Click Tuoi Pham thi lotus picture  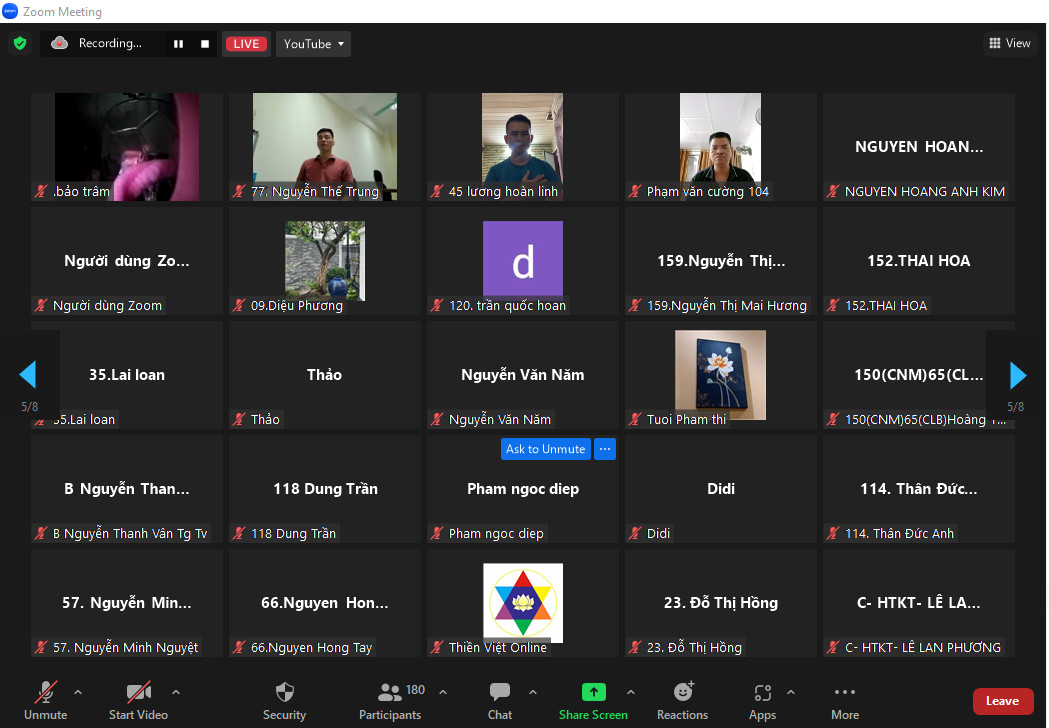[721, 374]
